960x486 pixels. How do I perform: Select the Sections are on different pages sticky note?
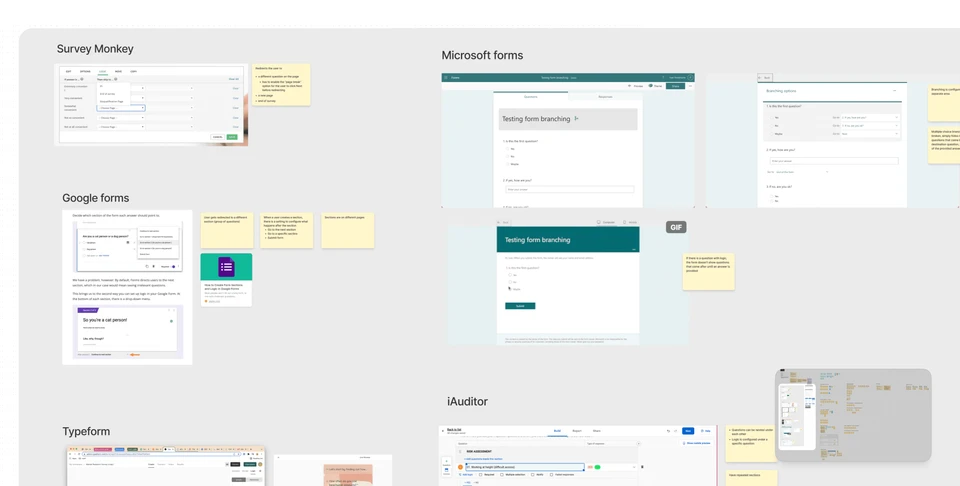tap(348, 230)
